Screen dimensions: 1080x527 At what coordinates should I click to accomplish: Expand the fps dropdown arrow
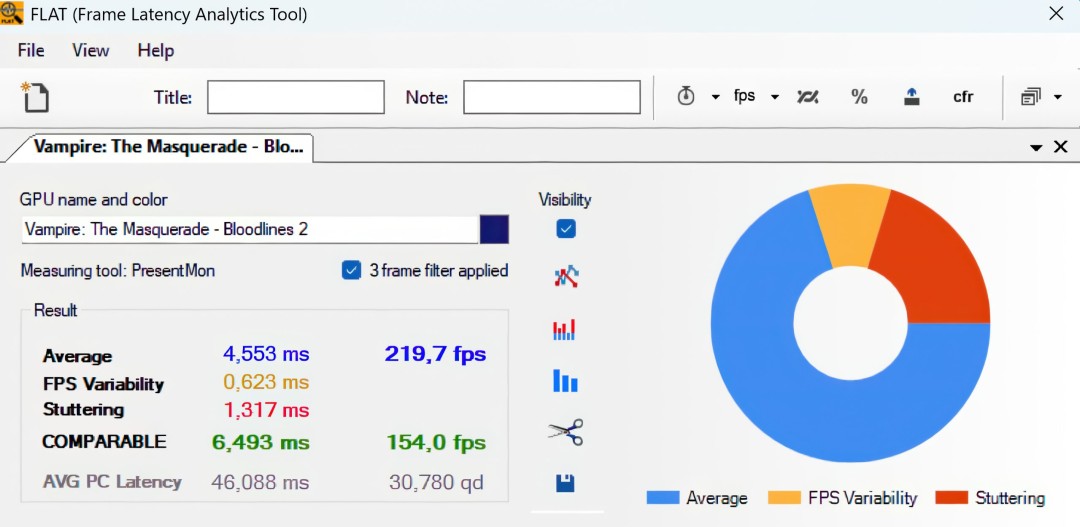coord(775,98)
